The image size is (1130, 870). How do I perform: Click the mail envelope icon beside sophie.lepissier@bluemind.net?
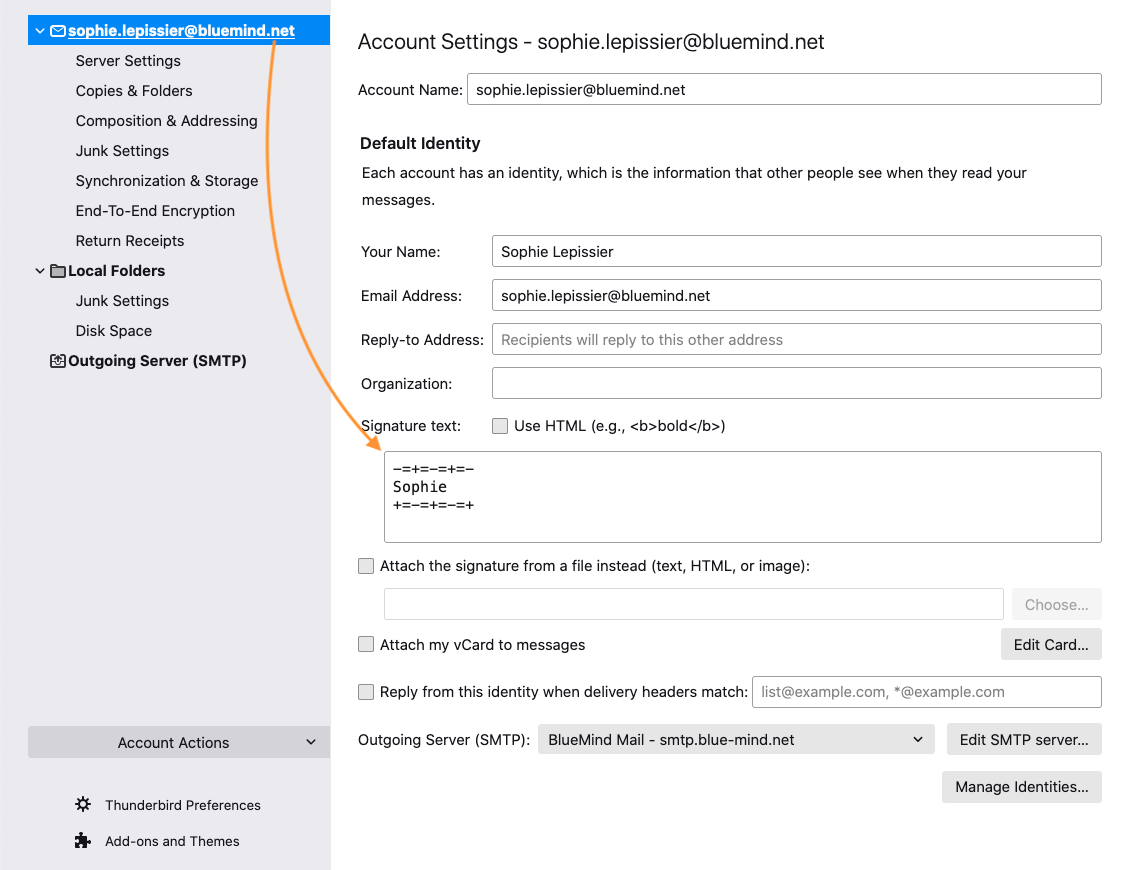pos(58,31)
